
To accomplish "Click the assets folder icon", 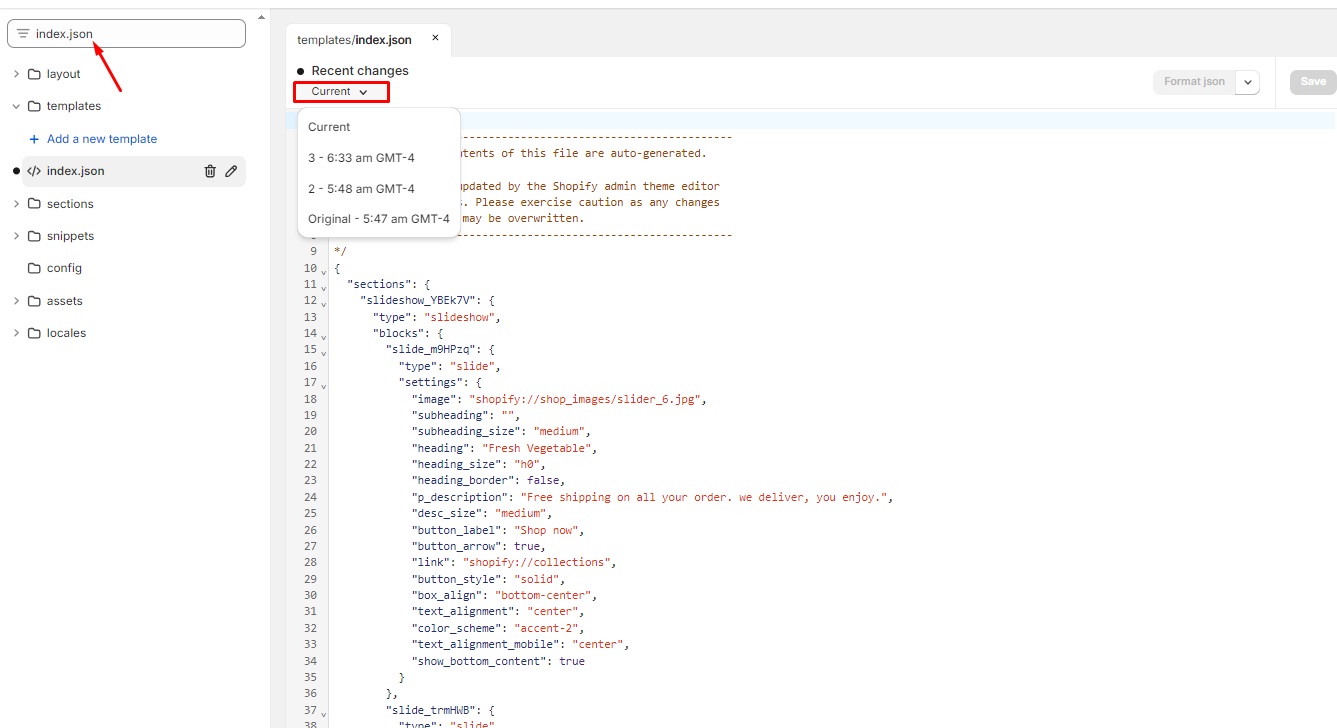I will click(34, 301).
